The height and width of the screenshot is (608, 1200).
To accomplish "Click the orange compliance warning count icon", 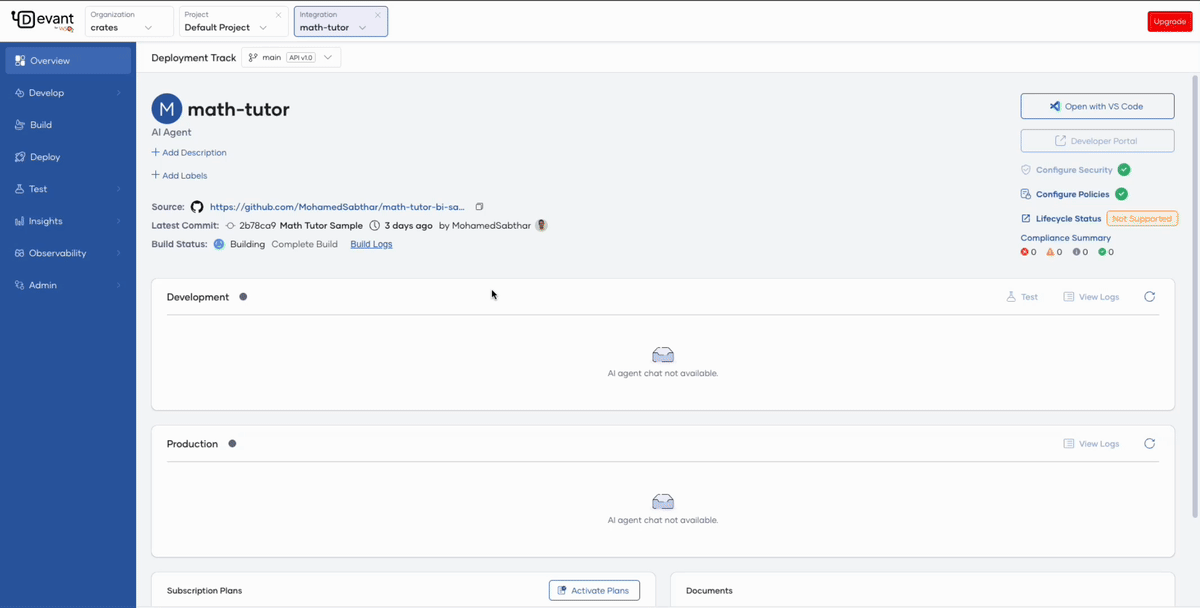I will [1051, 252].
